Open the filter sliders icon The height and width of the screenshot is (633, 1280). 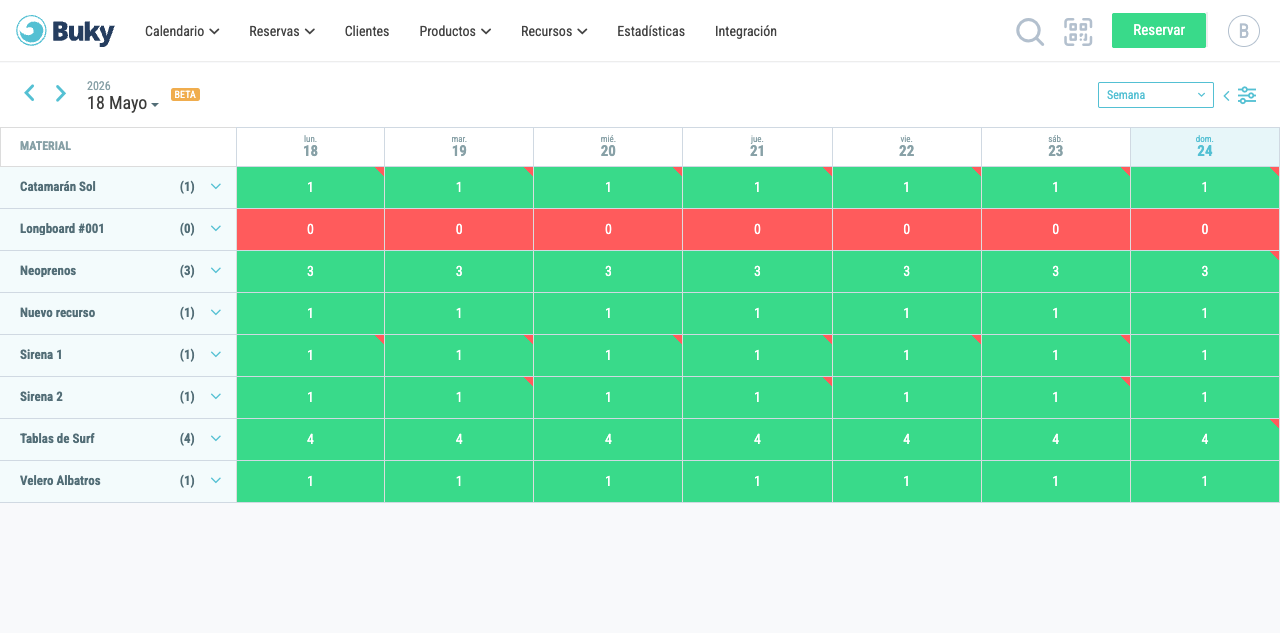[1247, 95]
